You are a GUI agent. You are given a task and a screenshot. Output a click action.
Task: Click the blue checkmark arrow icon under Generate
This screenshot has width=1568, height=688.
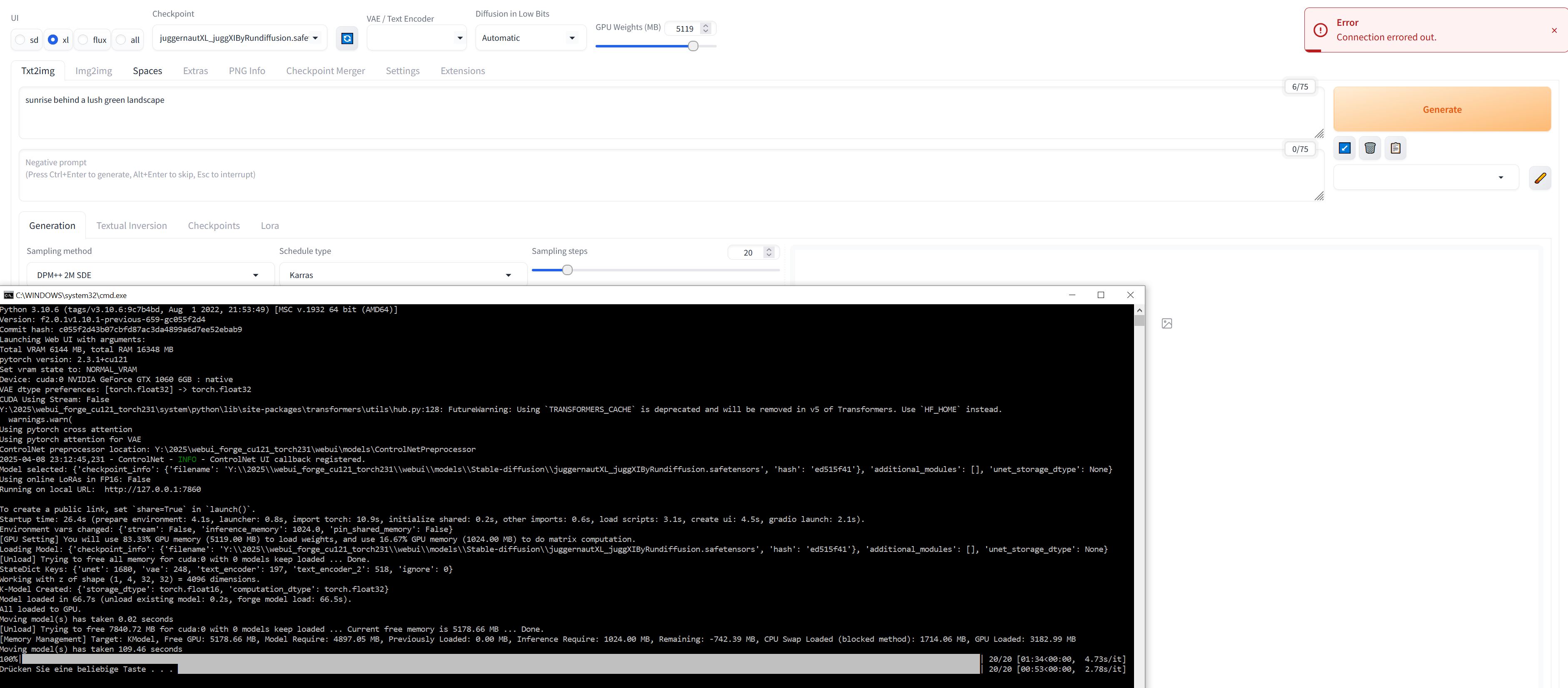pyautogui.click(x=1345, y=148)
